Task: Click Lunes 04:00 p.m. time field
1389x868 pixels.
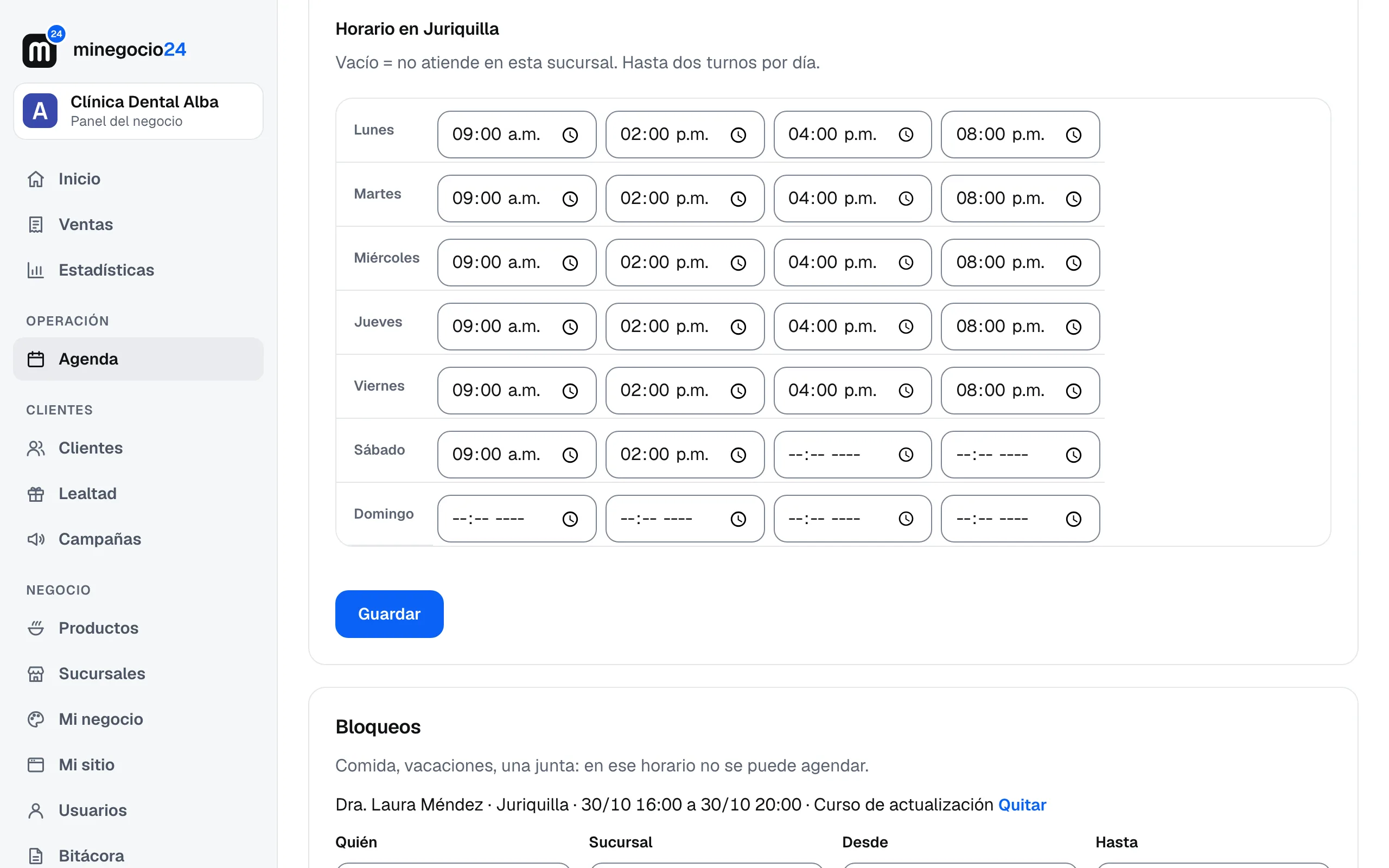Action: coord(852,135)
